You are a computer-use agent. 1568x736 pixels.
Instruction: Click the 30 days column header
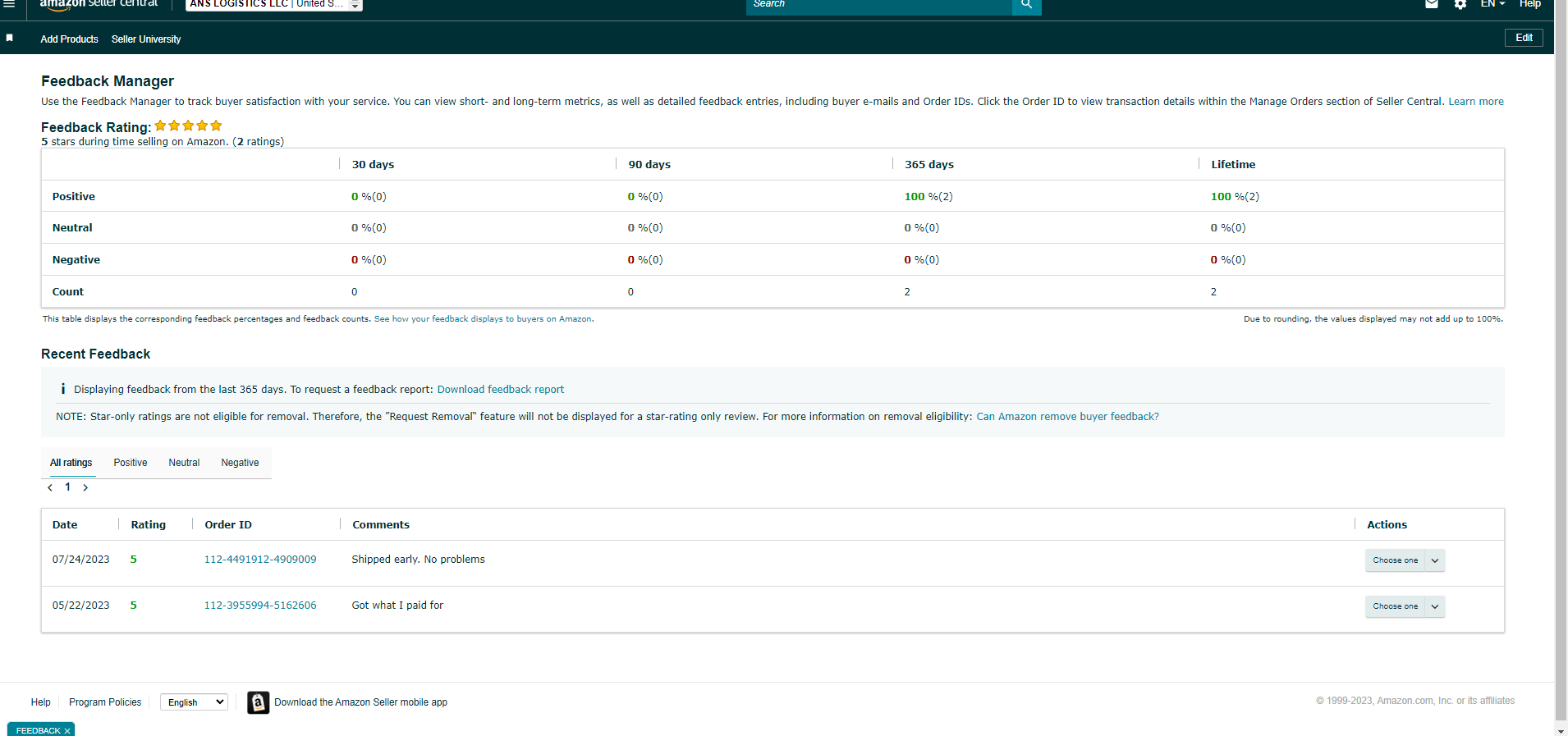(373, 165)
